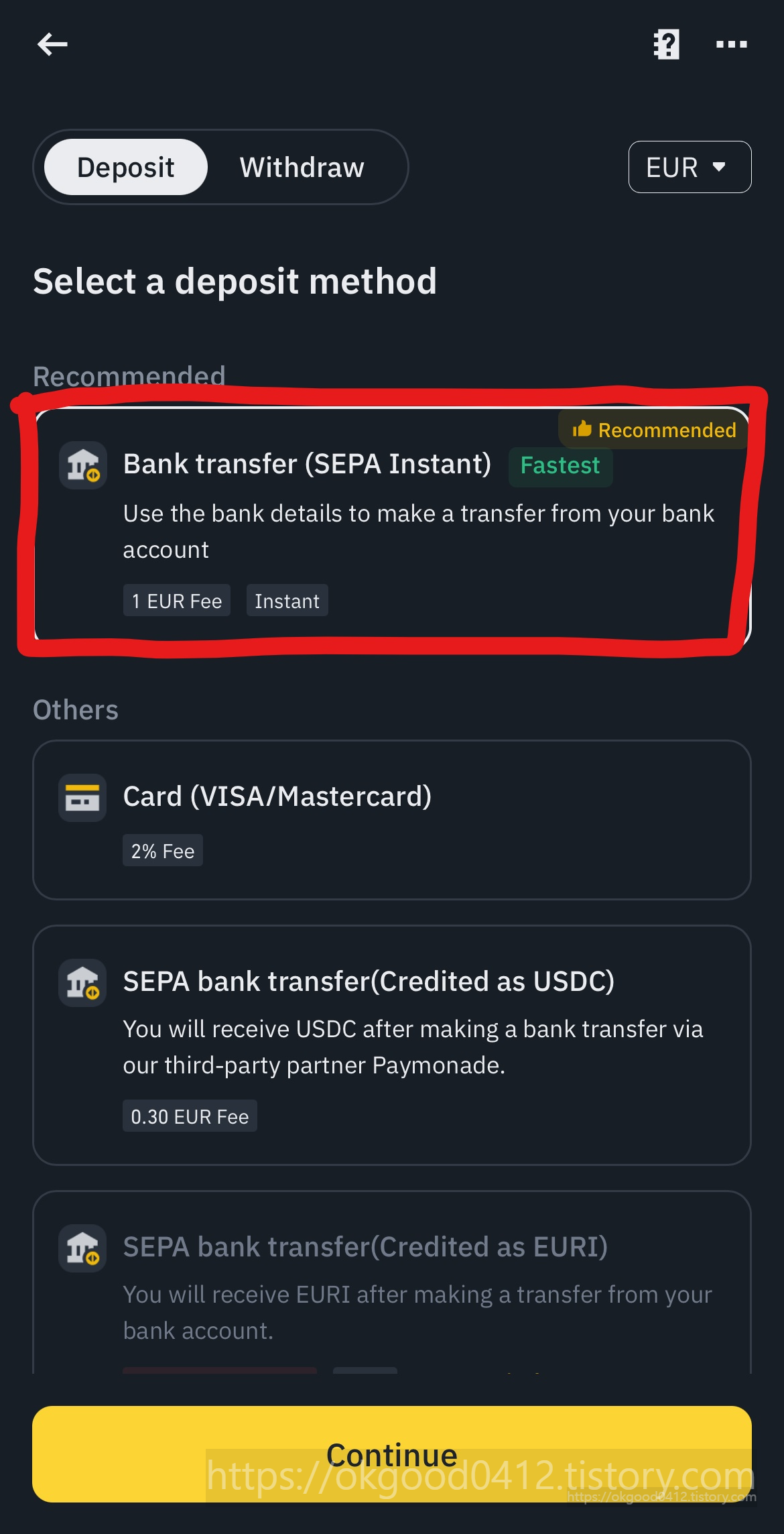Viewport: 784px width, 1534px height.
Task: Click the 2% Fee label
Action: pos(163,851)
